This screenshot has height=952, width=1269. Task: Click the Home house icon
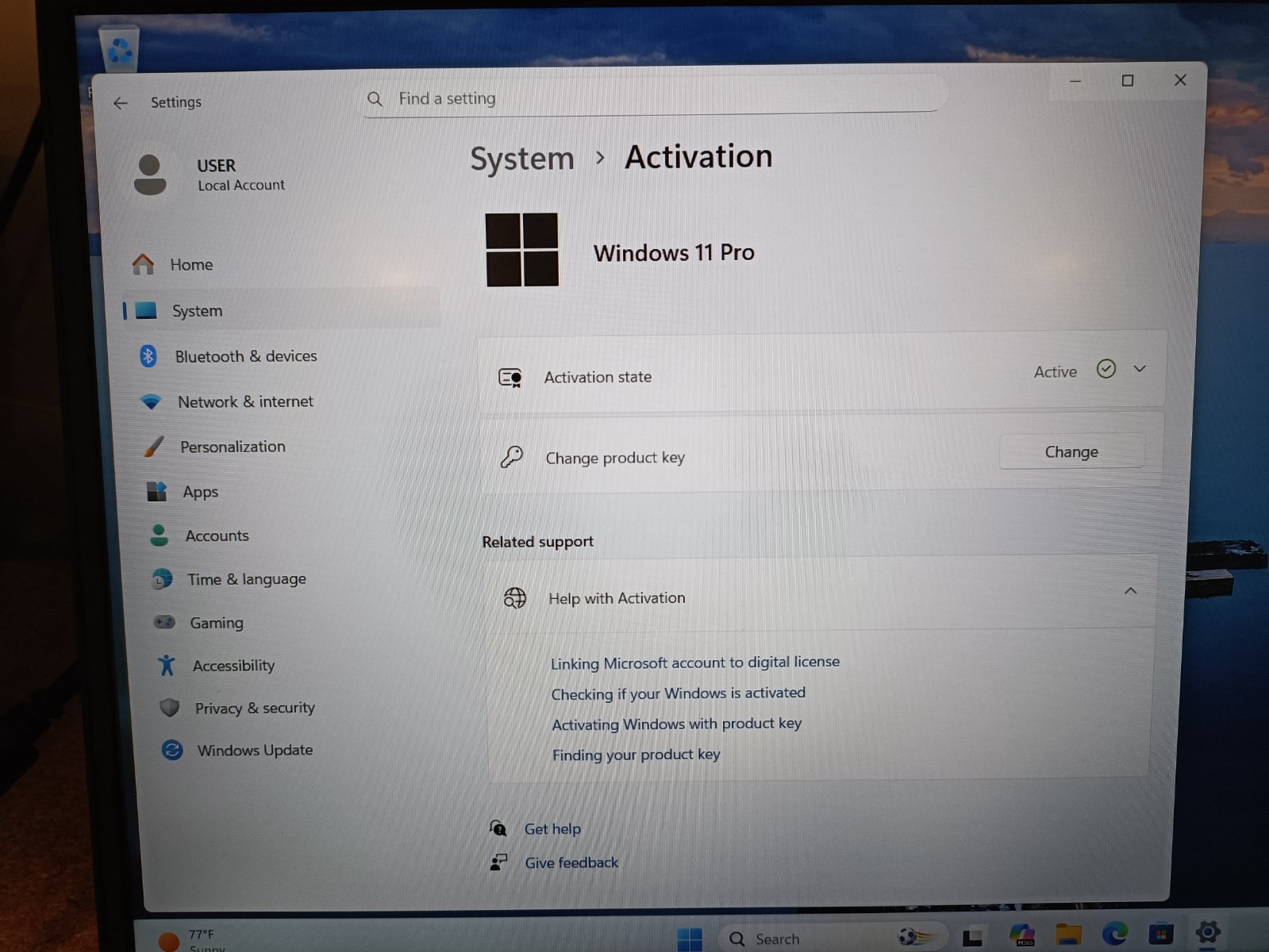pos(143,264)
